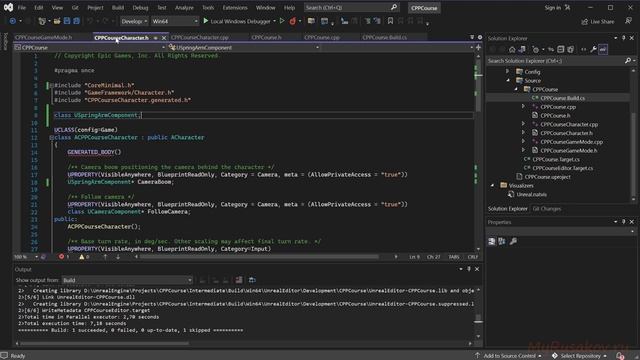This screenshot has width=640, height=360.
Task: Click the Save All icon
Action: pyautogui.click(x=76, y=21)
